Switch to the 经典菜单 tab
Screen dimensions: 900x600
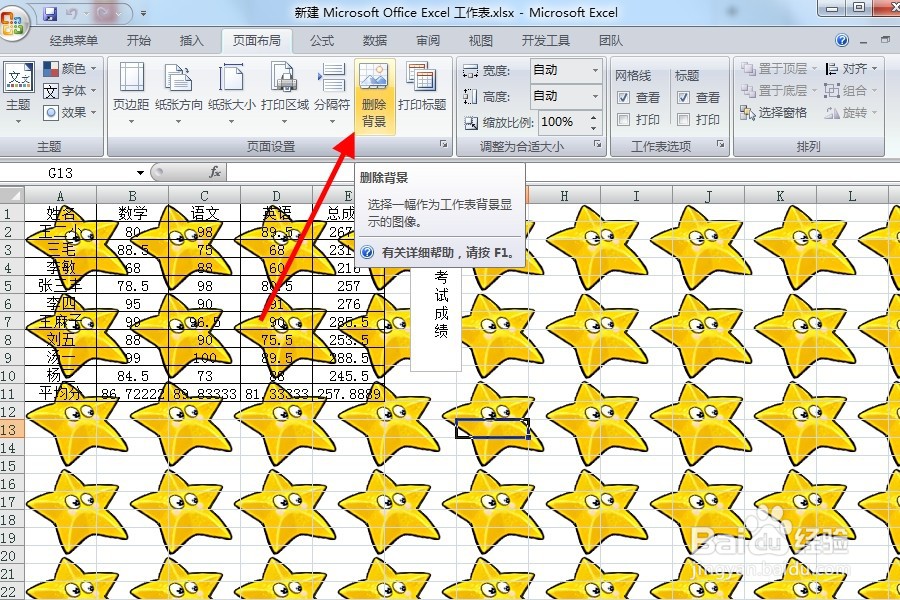73,41
